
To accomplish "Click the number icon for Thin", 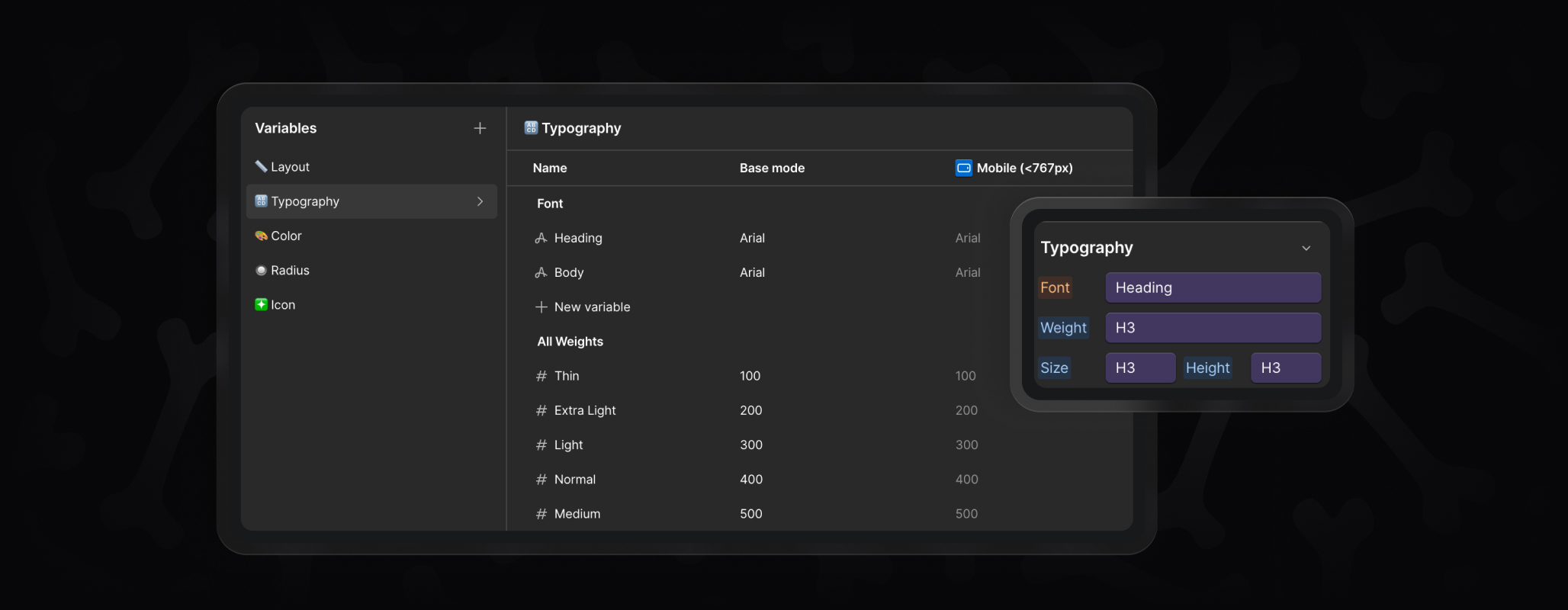I will pos(541,376).
